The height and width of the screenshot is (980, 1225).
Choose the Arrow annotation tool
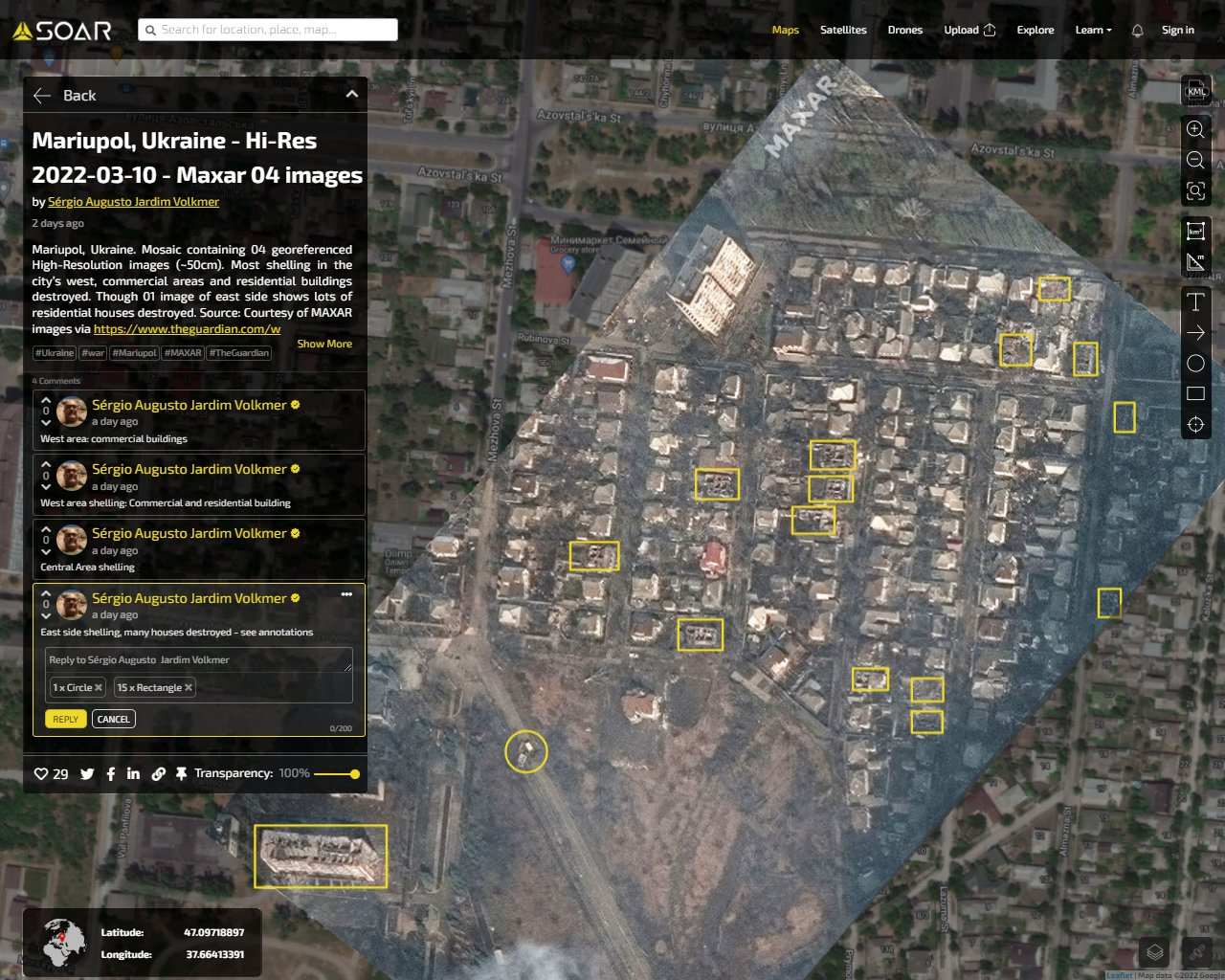click(x=1195, y=333)
